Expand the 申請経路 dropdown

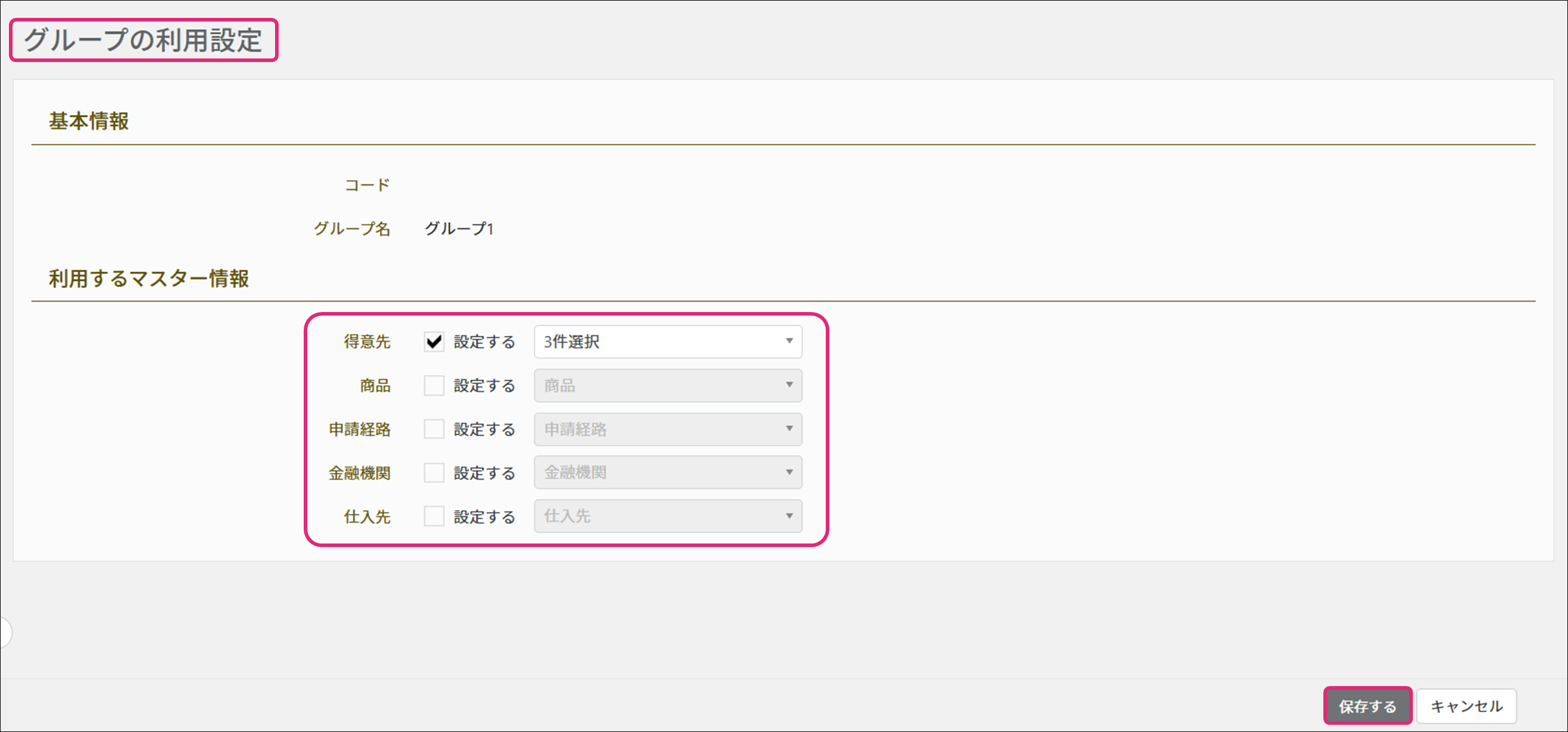668,430
